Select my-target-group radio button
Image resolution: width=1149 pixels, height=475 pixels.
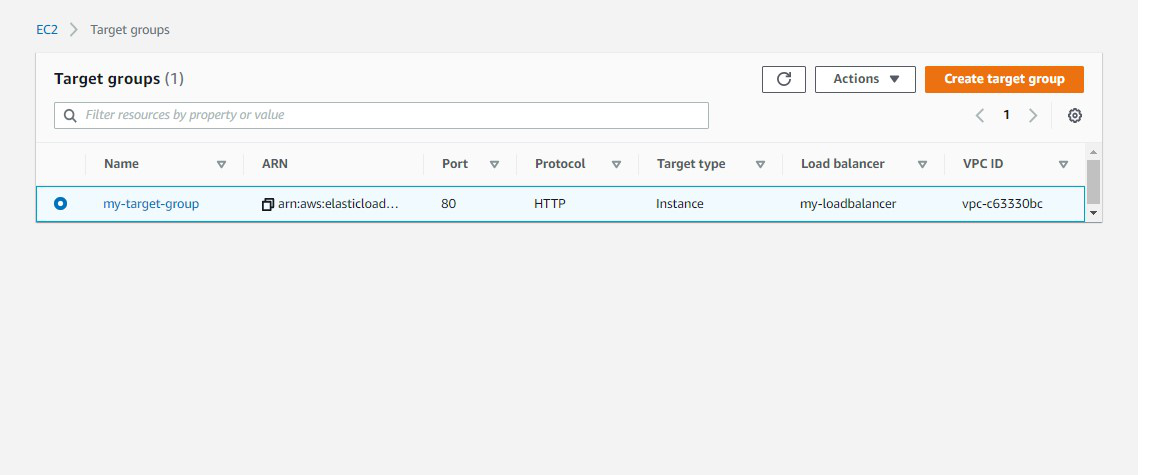61,204
